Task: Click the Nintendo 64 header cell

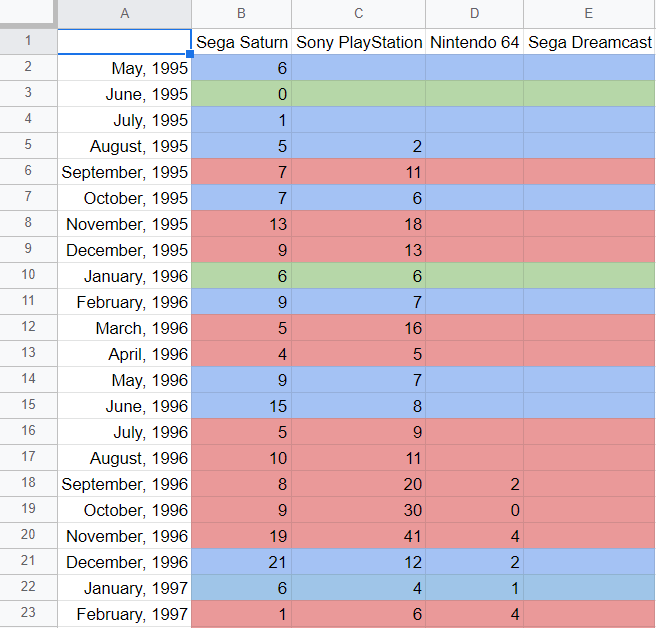Action: coord(474,42)
